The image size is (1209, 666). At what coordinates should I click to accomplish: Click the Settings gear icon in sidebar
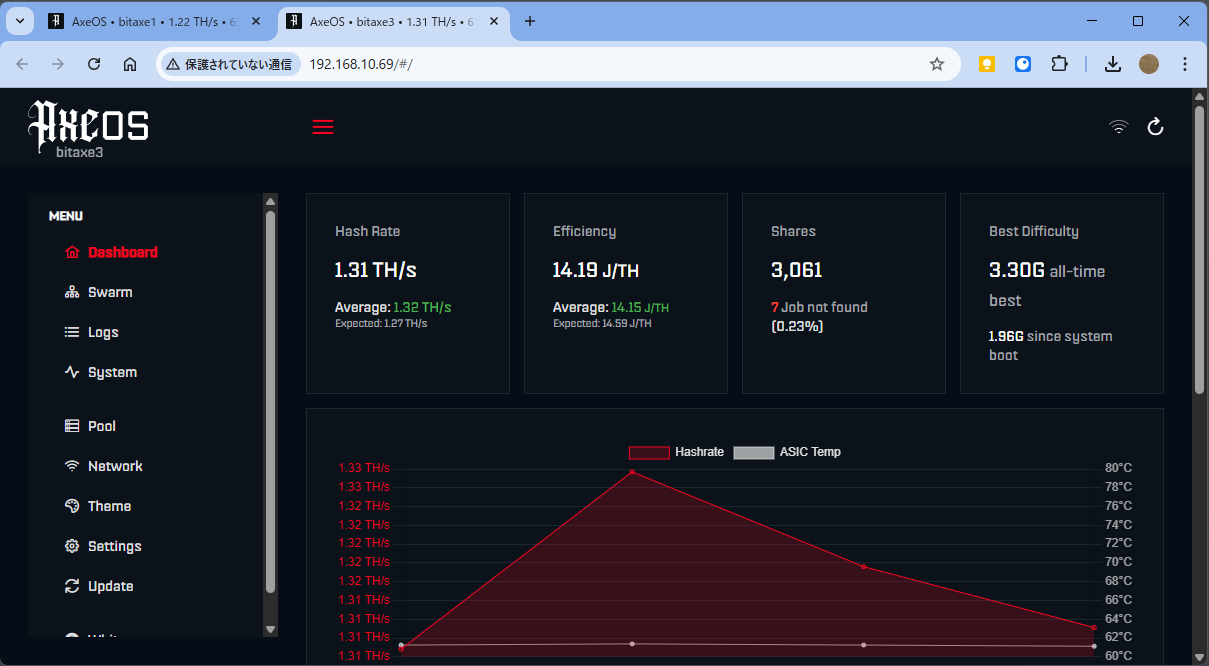(72, 546)
